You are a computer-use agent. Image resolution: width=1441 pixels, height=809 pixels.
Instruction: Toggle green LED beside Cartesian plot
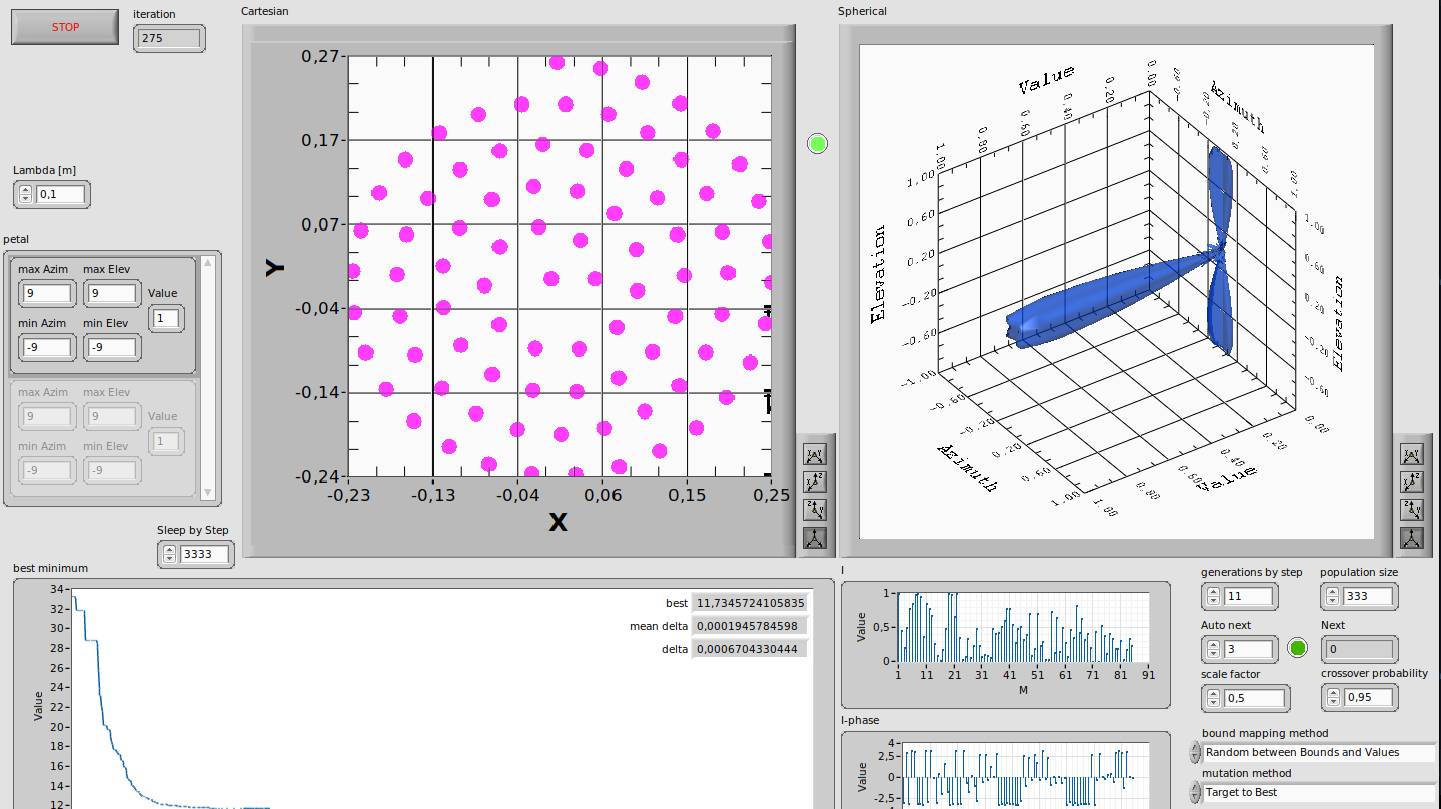click(818, 144)
